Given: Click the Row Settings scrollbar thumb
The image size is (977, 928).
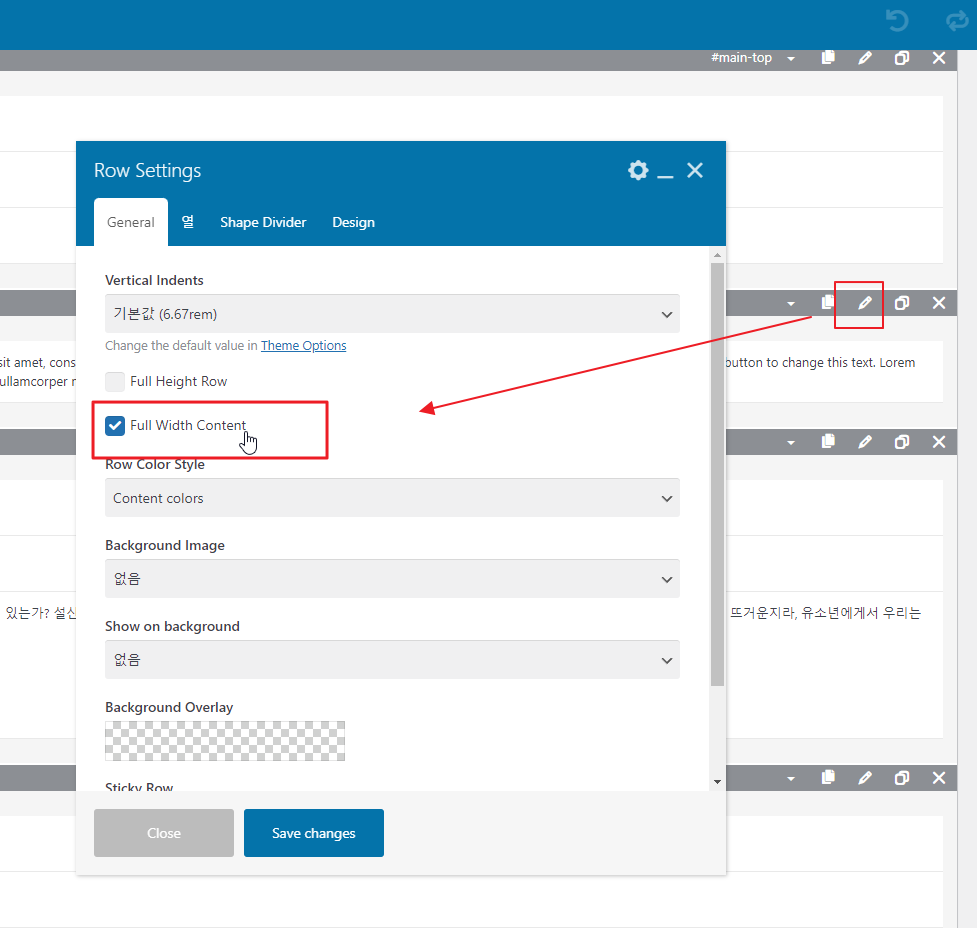Looking at the screenshot, I should (717, 474).
